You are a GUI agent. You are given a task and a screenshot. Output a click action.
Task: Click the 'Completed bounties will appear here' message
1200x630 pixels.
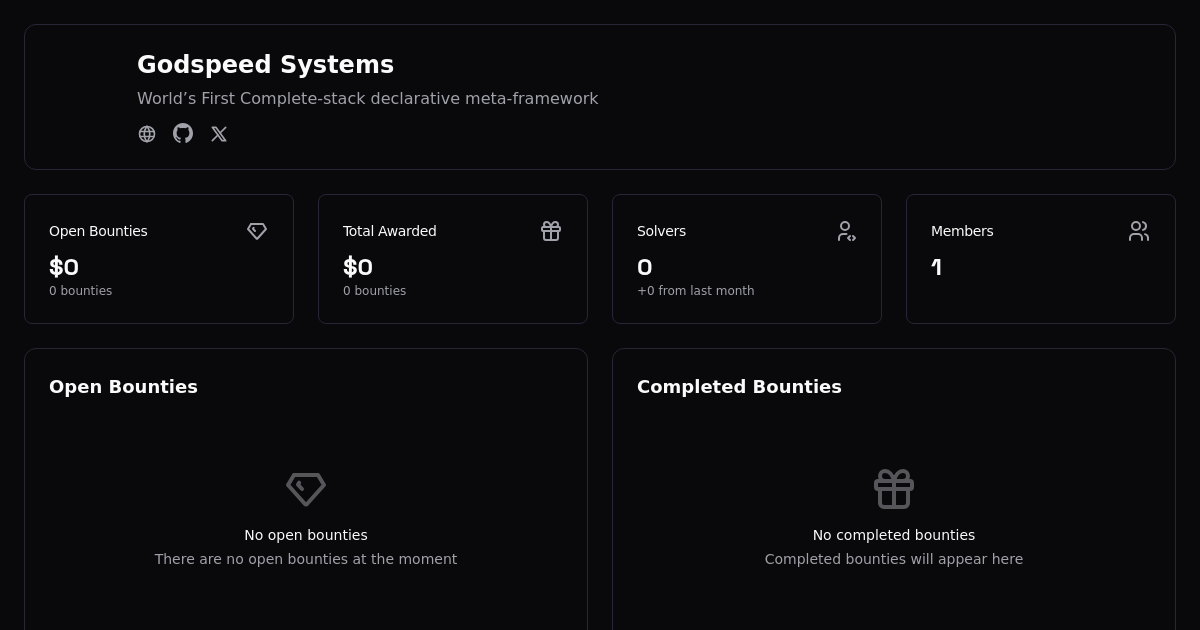[x=893, y=559]
